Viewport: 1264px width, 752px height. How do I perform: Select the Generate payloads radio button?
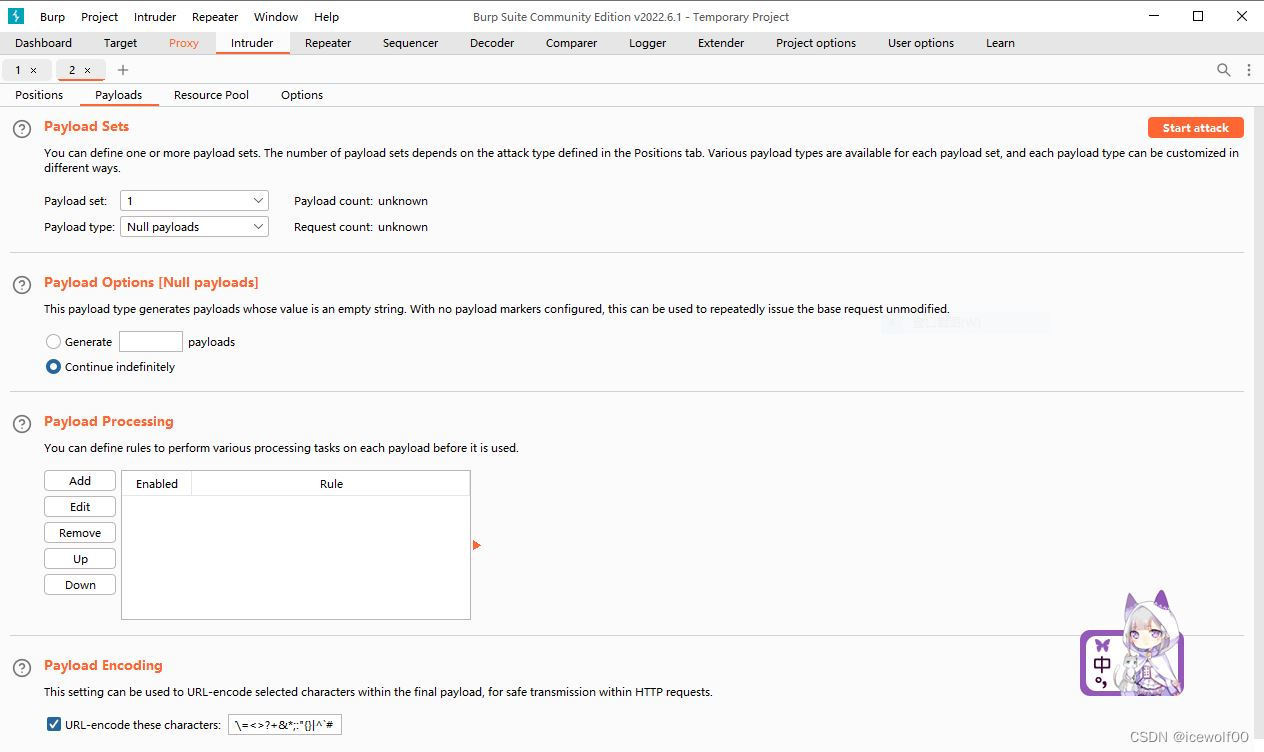54,342
